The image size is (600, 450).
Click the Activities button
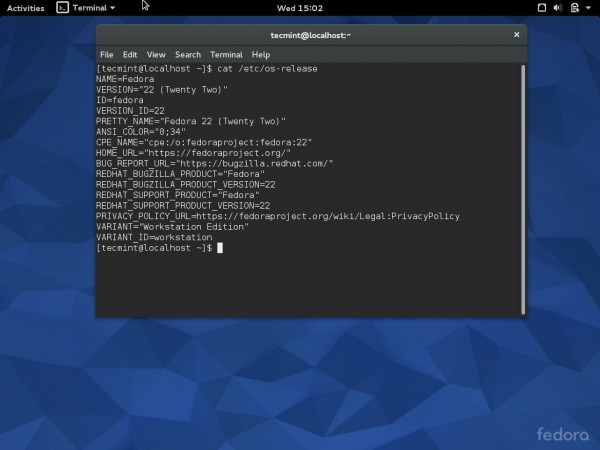pyautogui.click(x=25, y=7)
